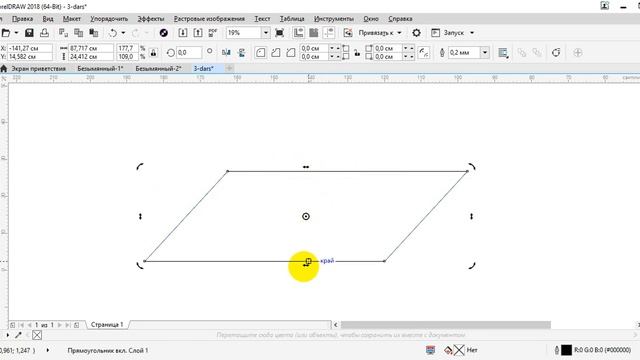Open the Правка menu

click(22, 19)
